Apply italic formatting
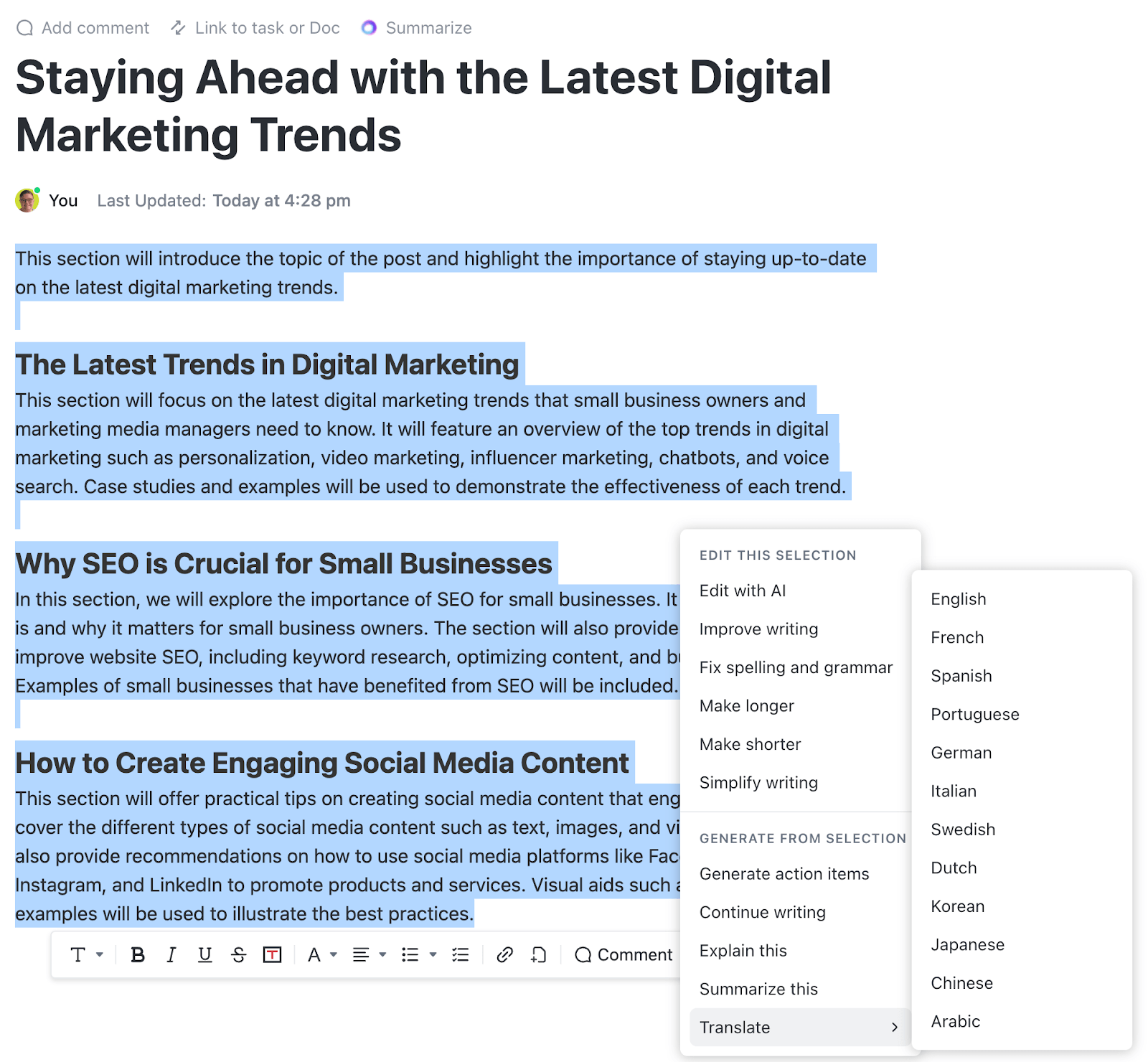 pos(171,954)
